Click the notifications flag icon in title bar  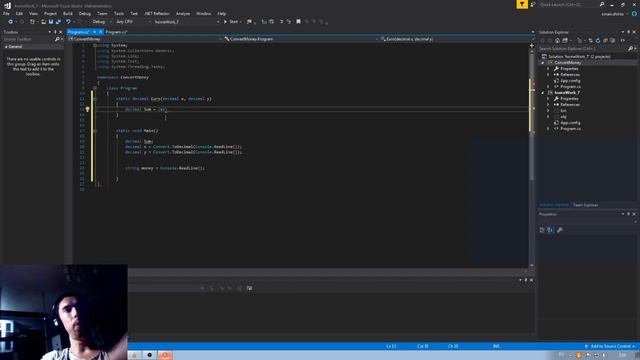pyautogui.click(x=522, y=4)
